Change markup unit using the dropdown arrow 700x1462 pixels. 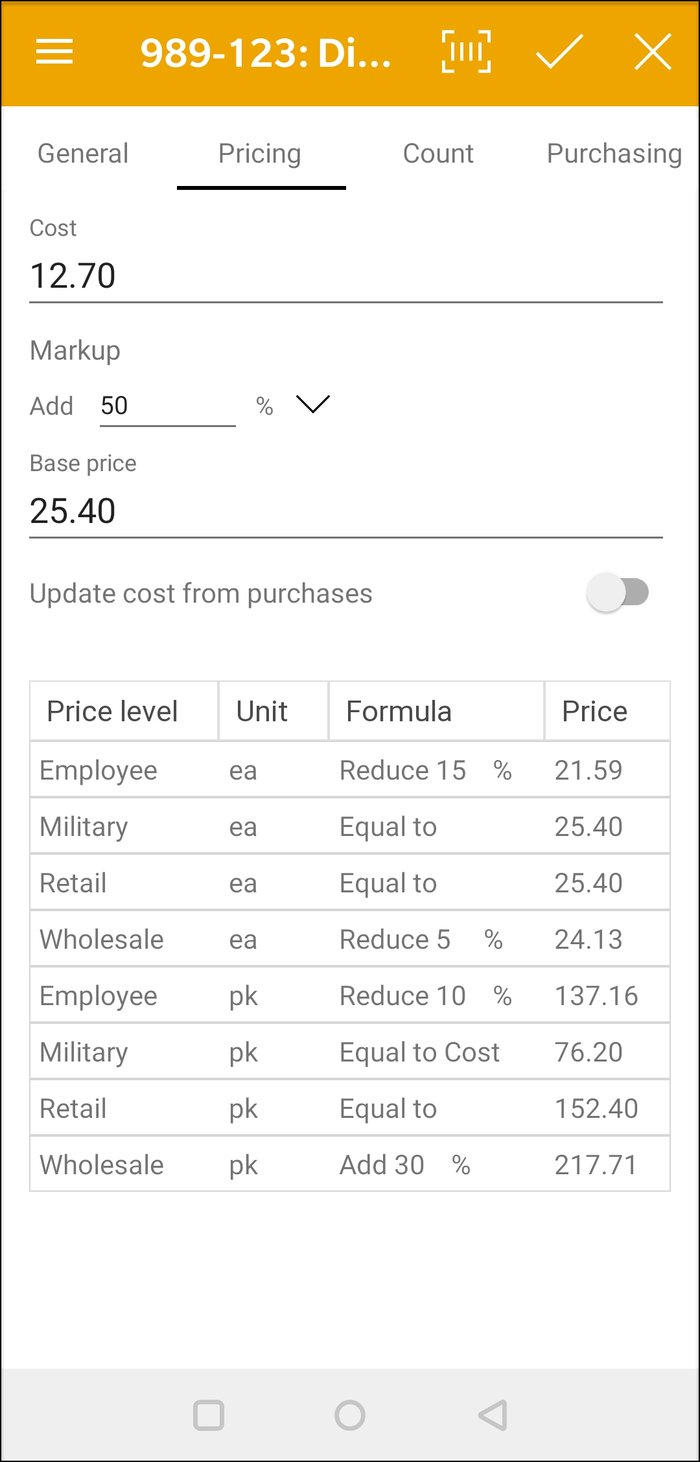coord(312,404)
